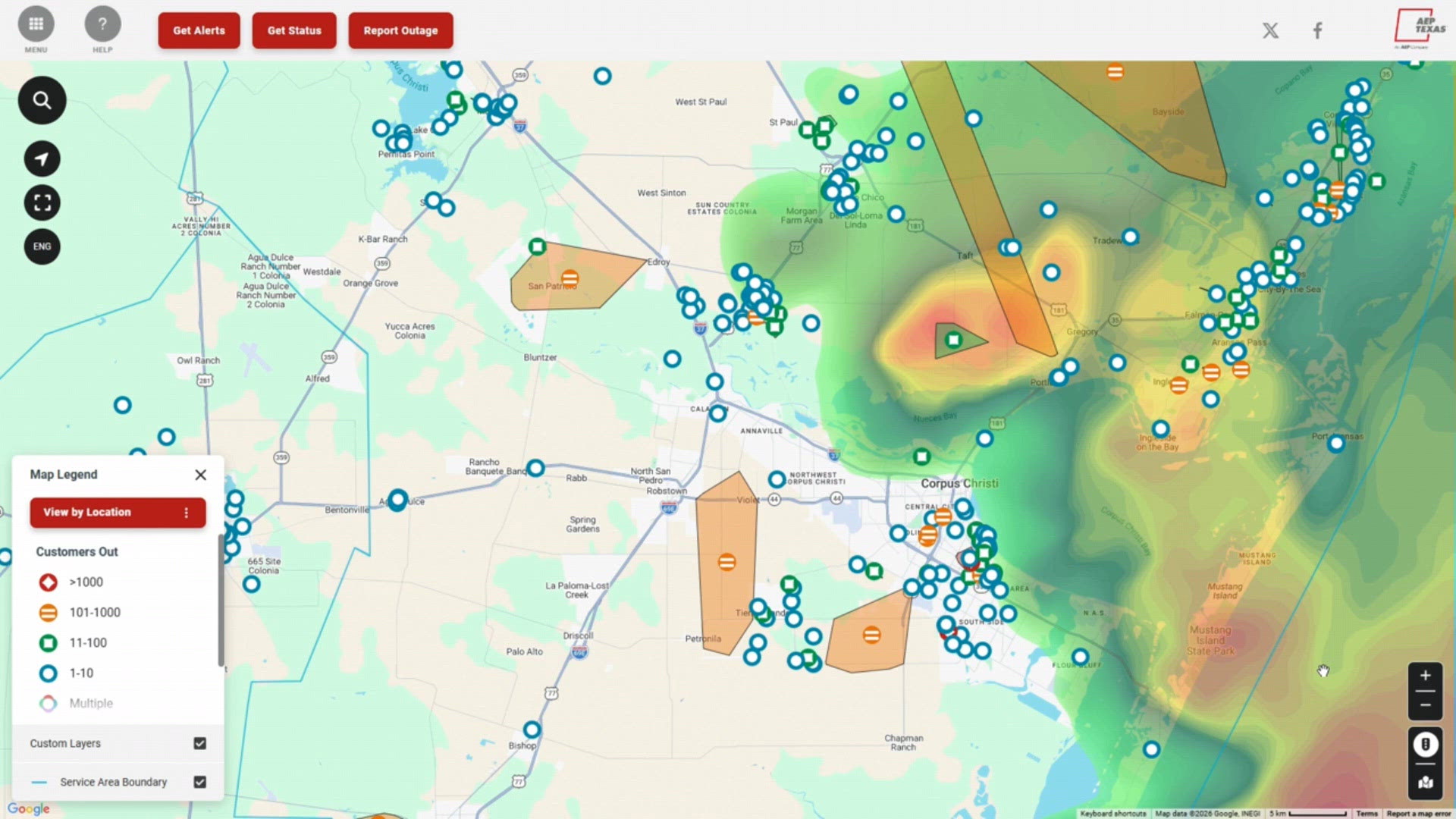The height and width of the screenshot is (819, 1456).
Task: Open the Terms link
Action: click(x=1367, y=814)
